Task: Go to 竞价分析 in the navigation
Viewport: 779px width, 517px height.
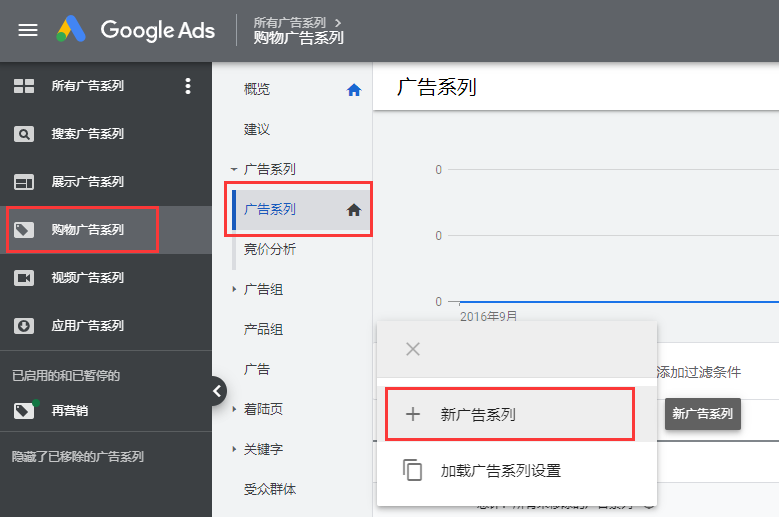Action: coord(269,249)
